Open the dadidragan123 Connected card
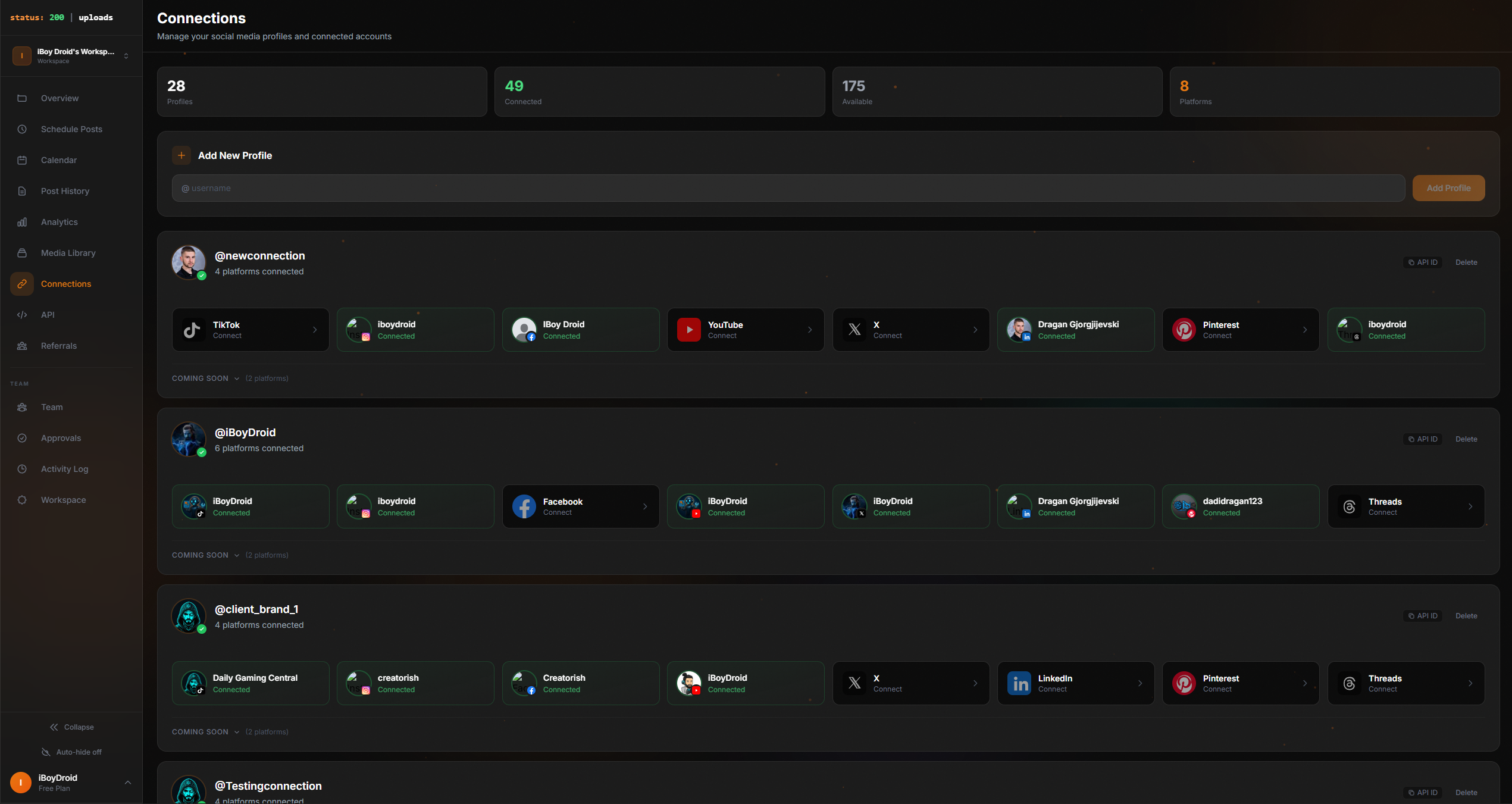The height and width of the screenshot is (804, 1512). (x=1241, y=506)
